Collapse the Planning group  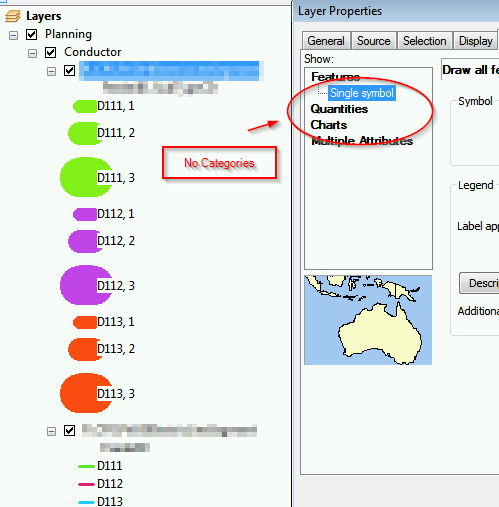tap(13, 35)
